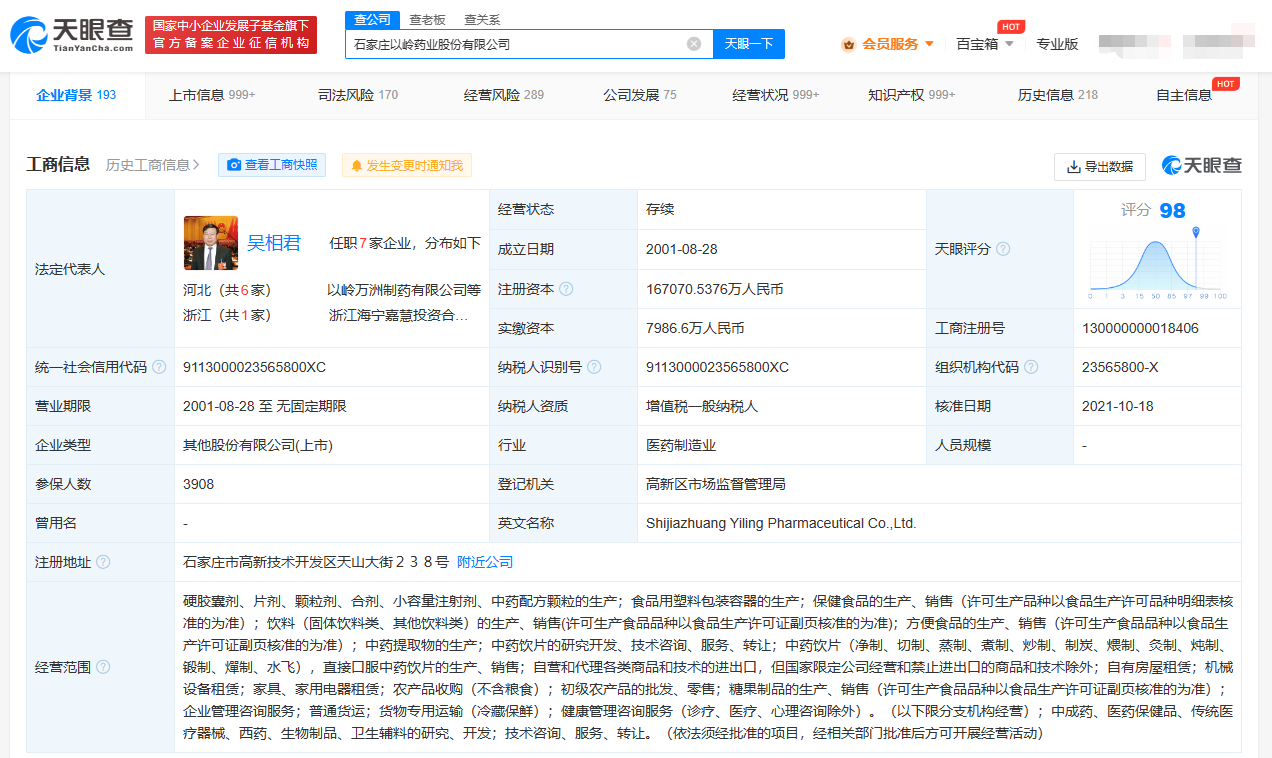
Task: Click the 企业类型 value 其他股份有限公司(上市)
Action: tap(258, 445)
